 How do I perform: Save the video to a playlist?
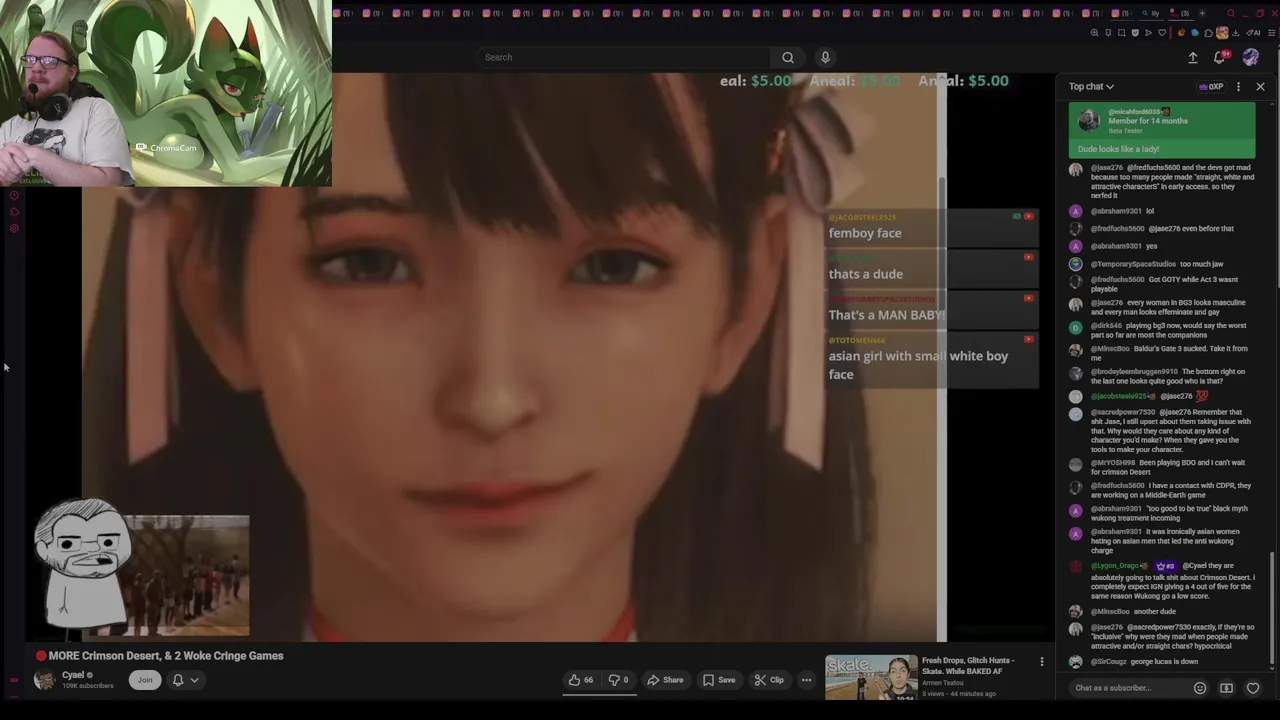719,680
